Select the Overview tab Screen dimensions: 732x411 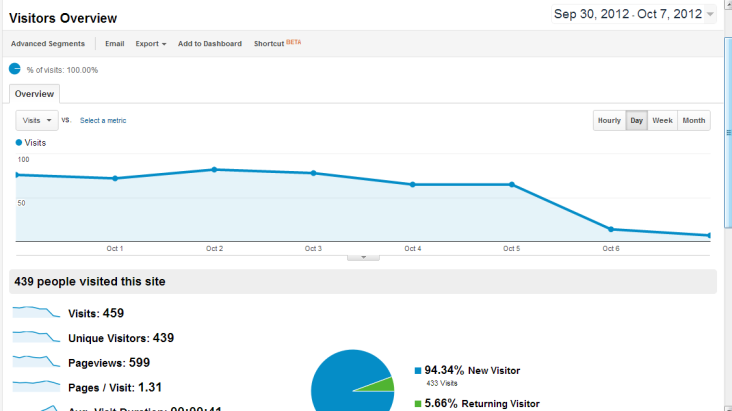click(34, 94)
